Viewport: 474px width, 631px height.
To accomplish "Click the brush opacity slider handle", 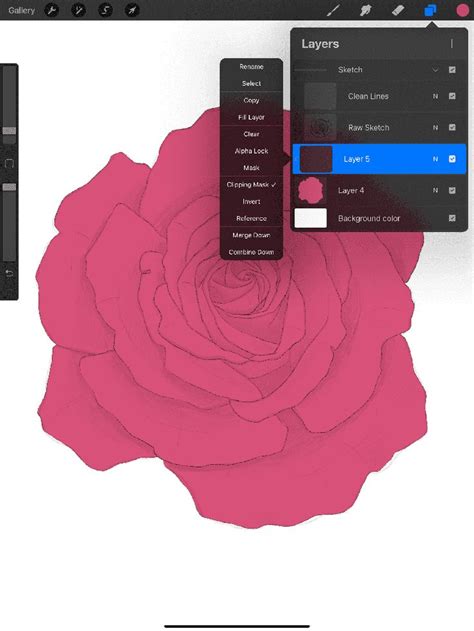I will (9, 187).
